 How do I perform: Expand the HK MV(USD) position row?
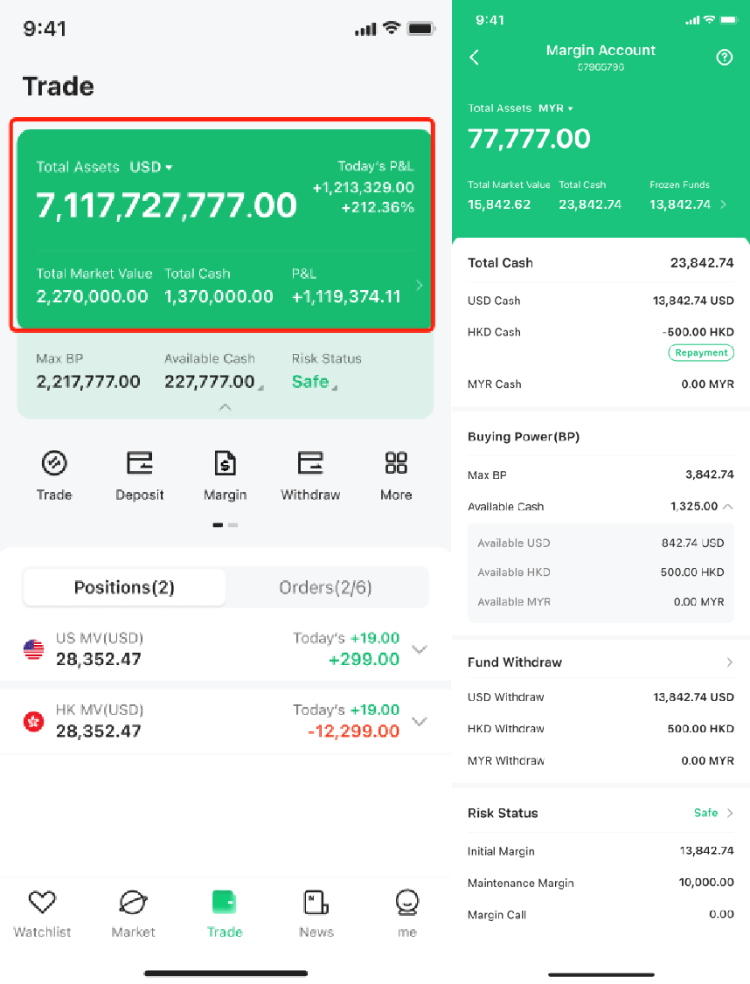coord(419,721)
